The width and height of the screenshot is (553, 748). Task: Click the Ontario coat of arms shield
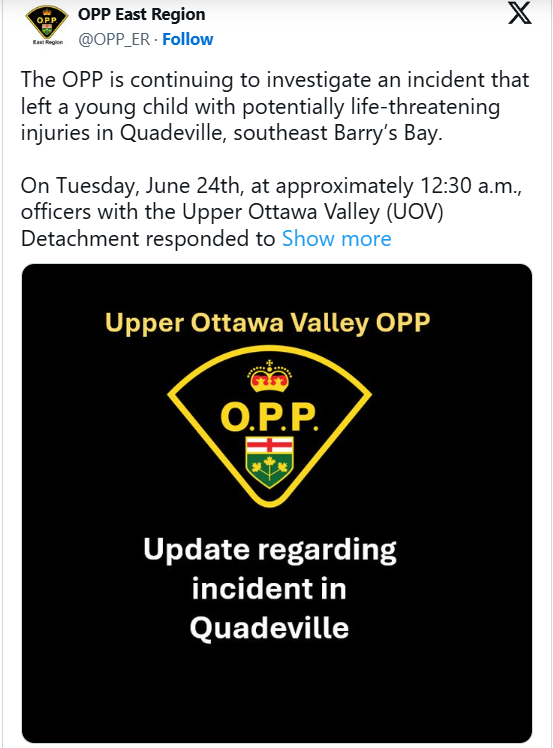point(270,462)
